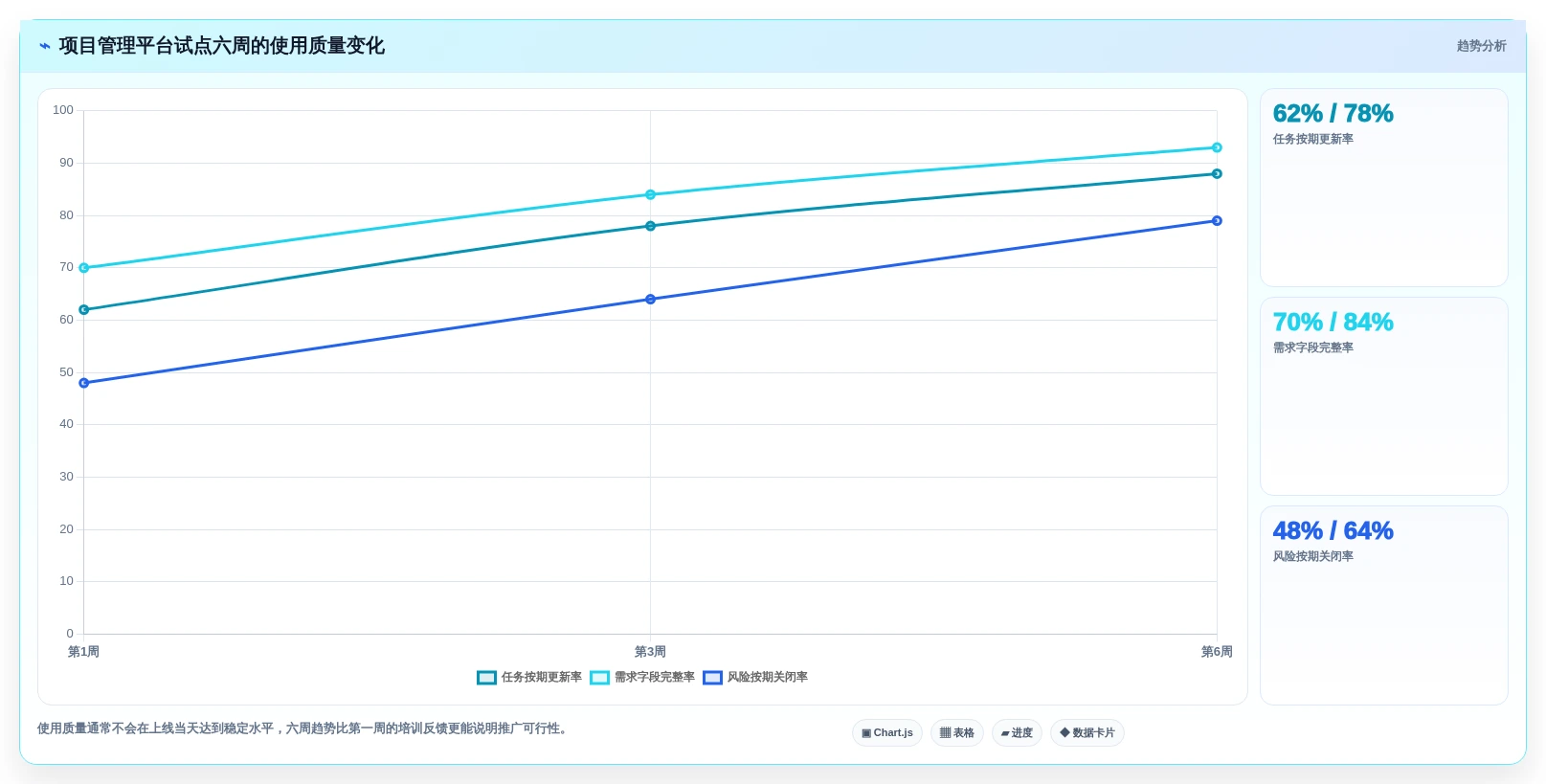Click 需求字段完整率 point at 第3周 (84)
This screenshot has width=1546, height=784.
[651, 194]
